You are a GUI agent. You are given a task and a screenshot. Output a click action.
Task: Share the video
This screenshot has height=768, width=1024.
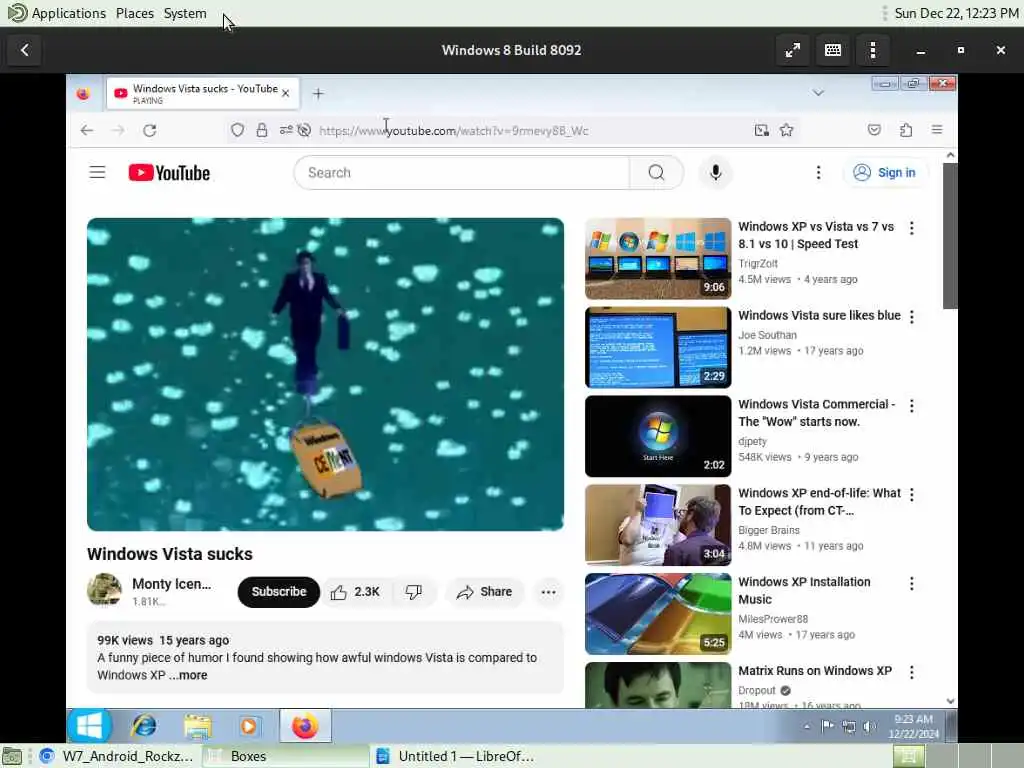[485, 592]
